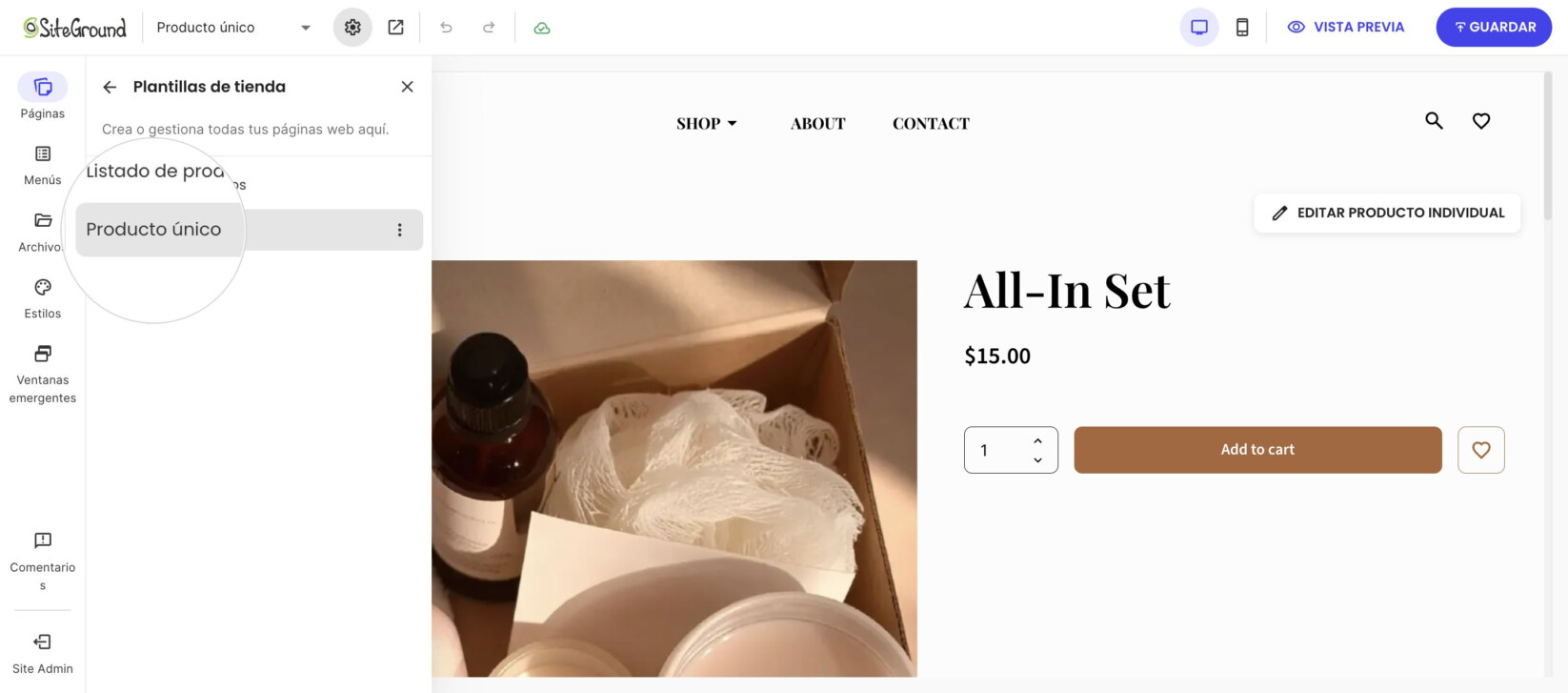The image size is (1568, 693).
Task: Switch to mobile view mode
Action: coord(1242,28)
